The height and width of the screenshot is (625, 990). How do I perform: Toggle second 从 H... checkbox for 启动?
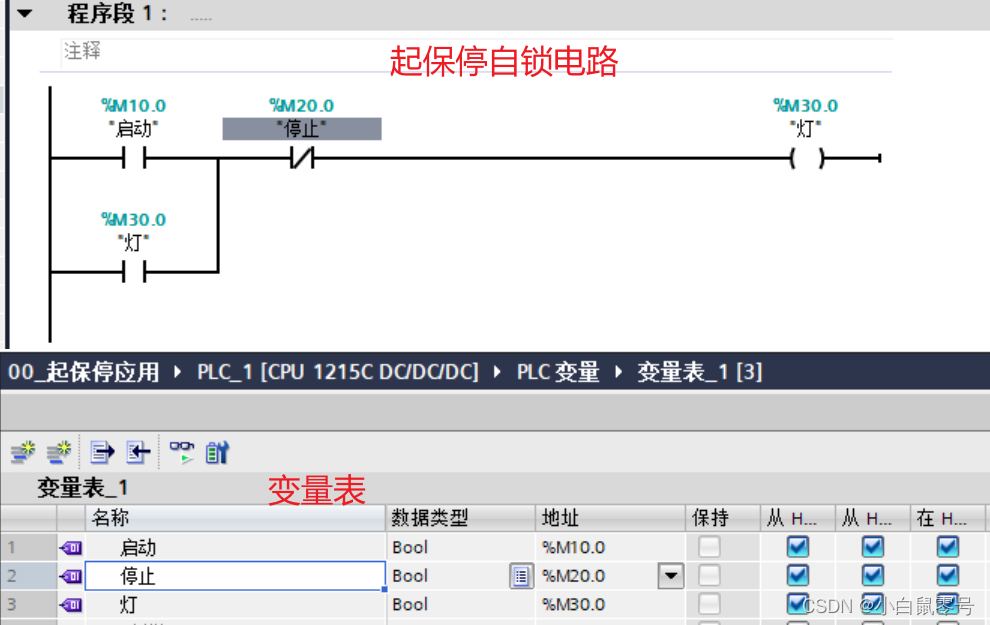point(873,547)
